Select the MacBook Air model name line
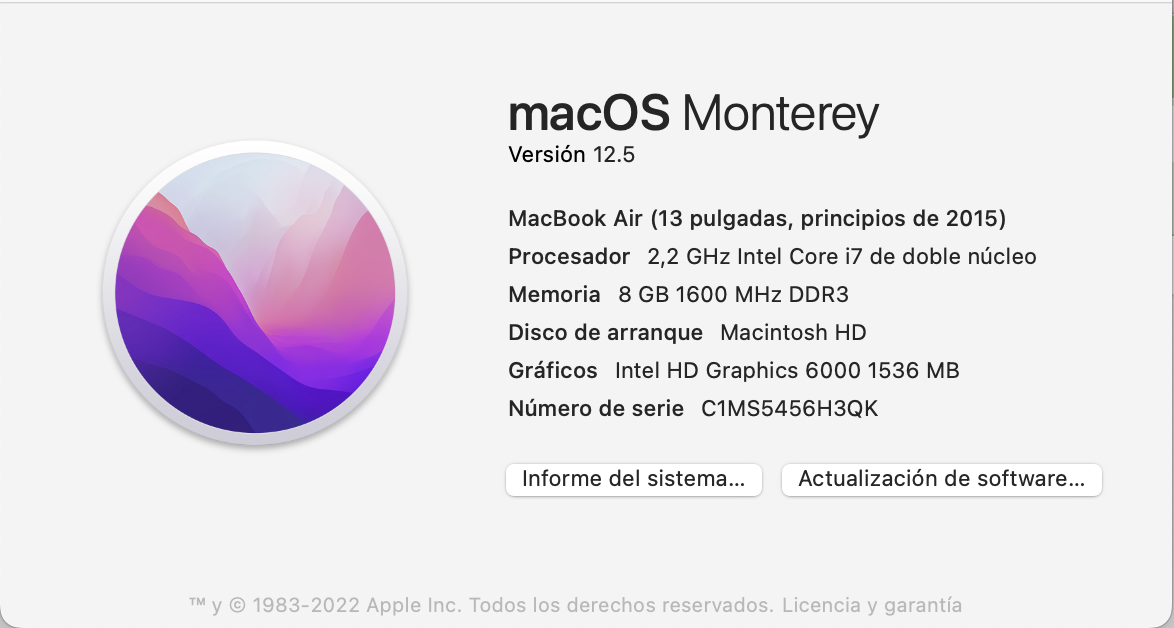The width and height of the screenshot is (1174, 628). [757, 219]
